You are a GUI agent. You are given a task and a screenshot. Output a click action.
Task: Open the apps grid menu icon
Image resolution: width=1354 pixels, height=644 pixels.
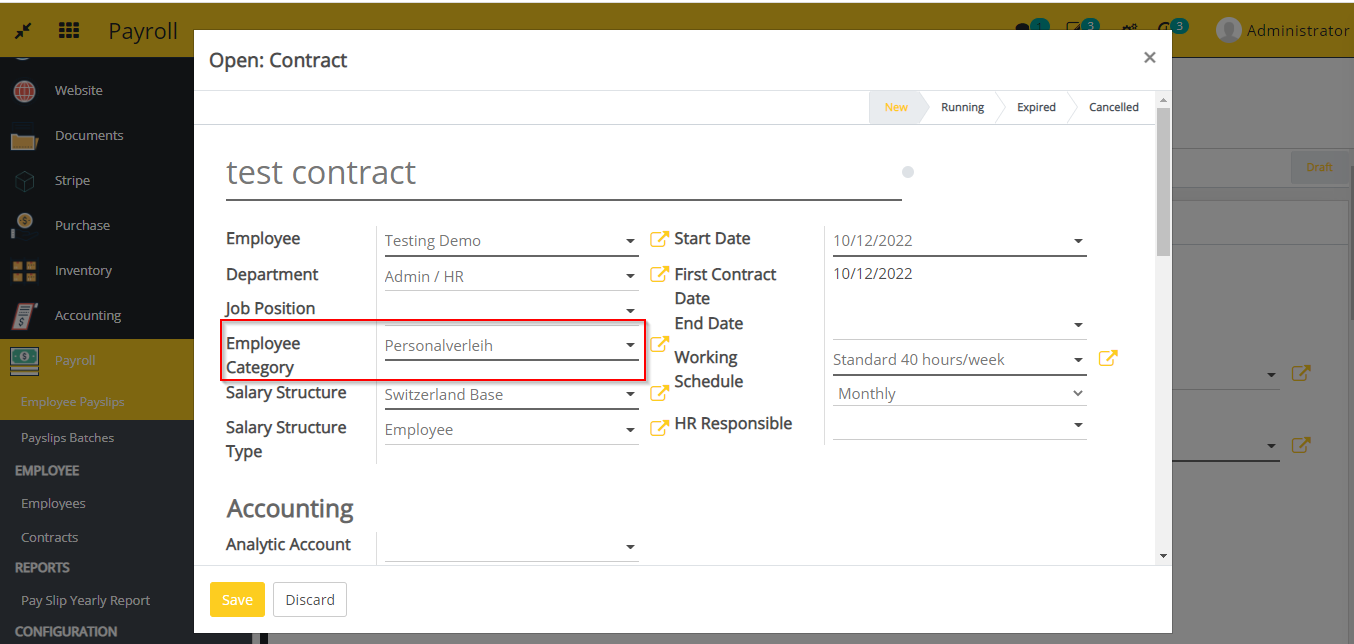69,31
